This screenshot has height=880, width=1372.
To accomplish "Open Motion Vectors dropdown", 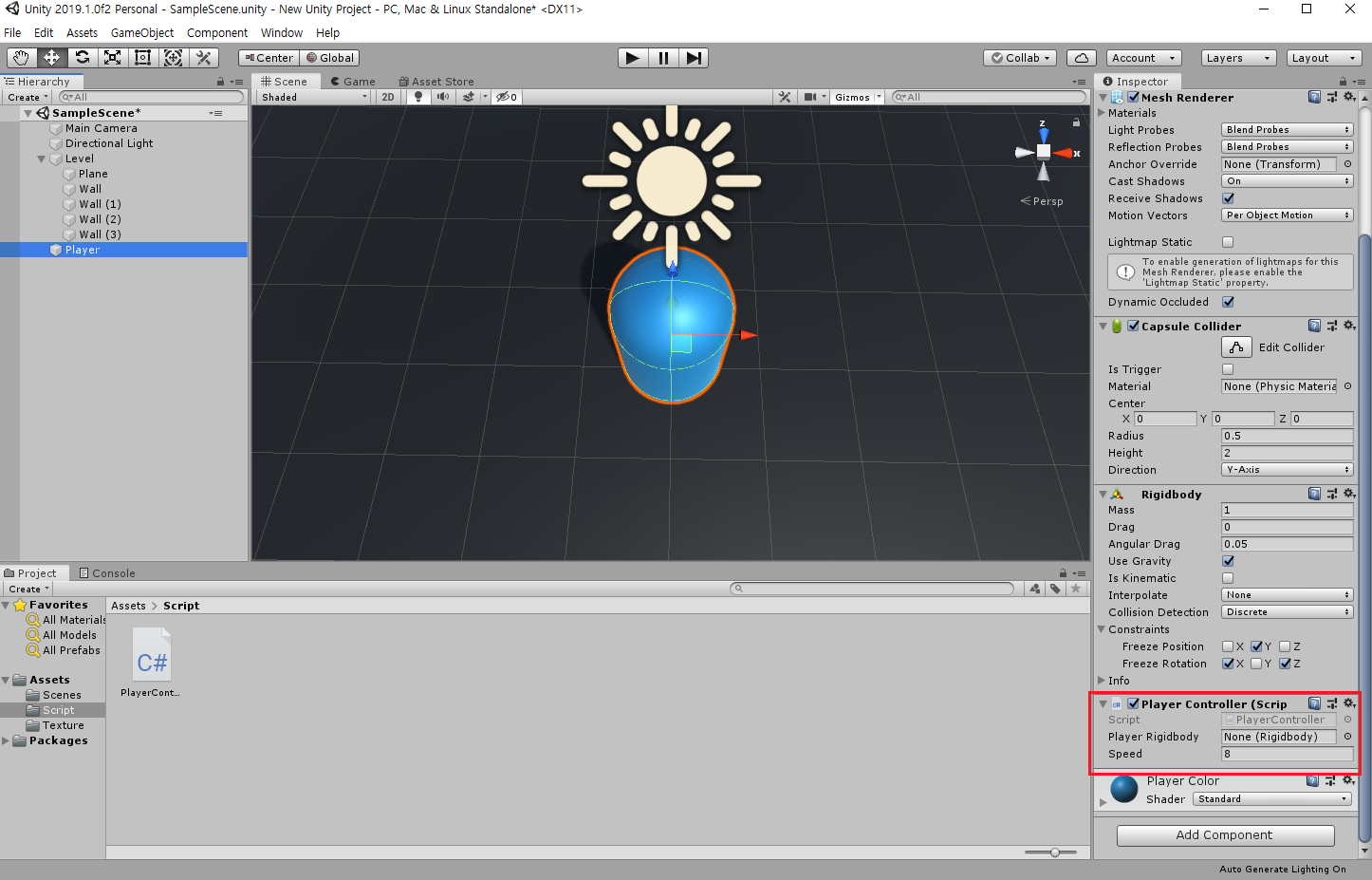I will click(1287, 215).
